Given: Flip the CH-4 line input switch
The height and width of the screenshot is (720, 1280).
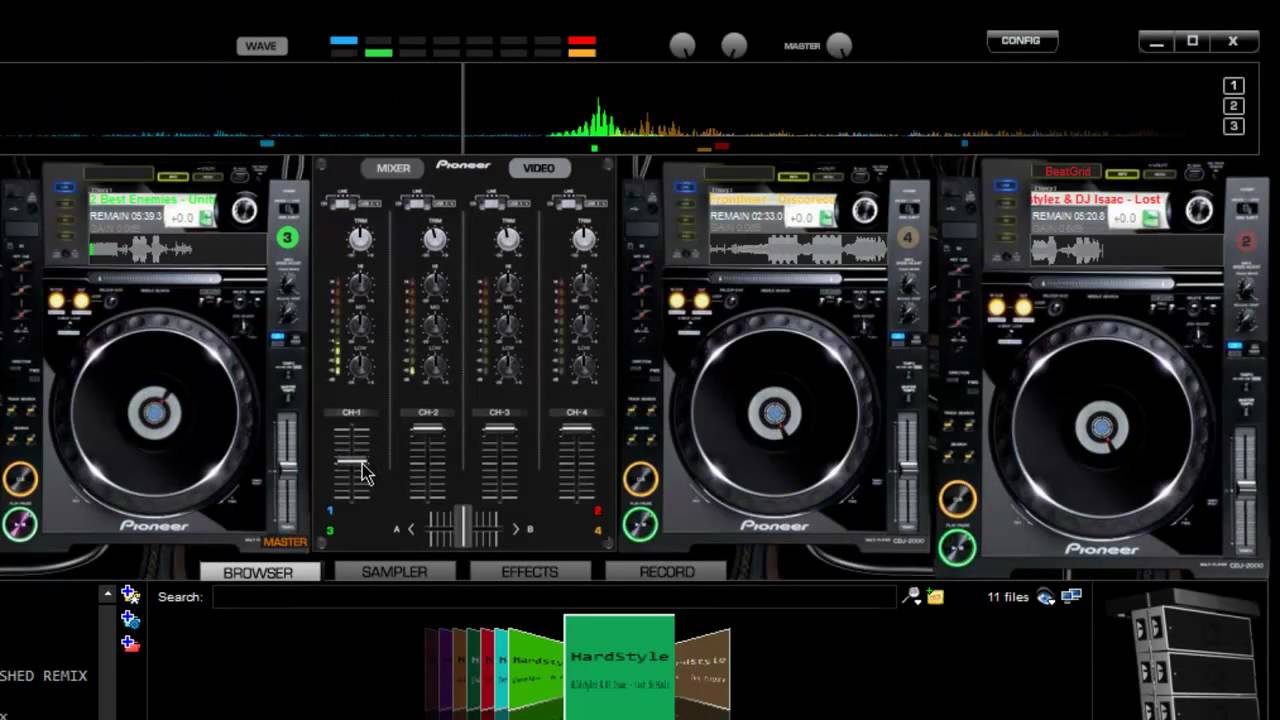Looking at the screenshot, I should coord(567,203).
